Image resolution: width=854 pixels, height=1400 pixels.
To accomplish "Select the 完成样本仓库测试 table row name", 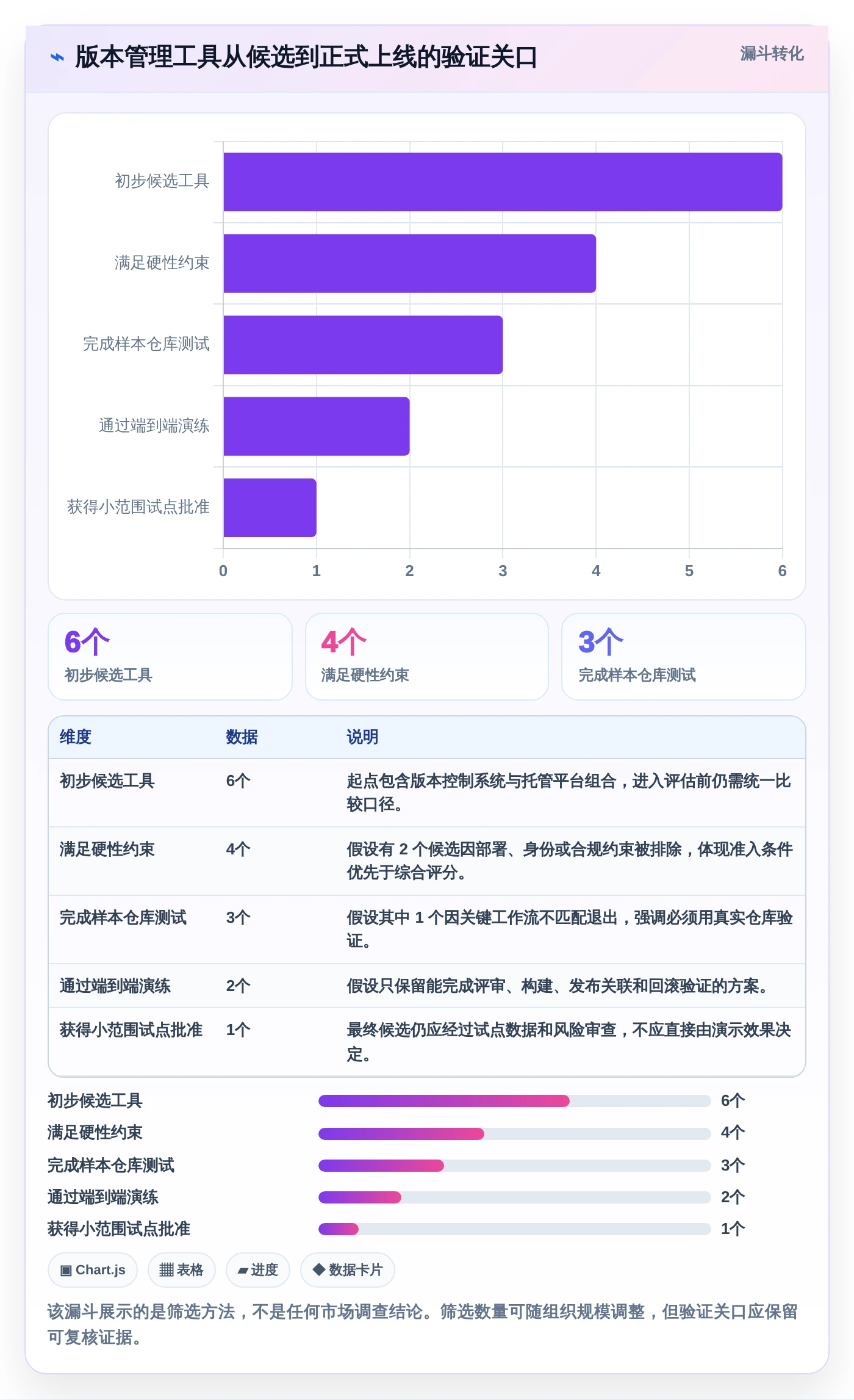I will click(123, 918).
